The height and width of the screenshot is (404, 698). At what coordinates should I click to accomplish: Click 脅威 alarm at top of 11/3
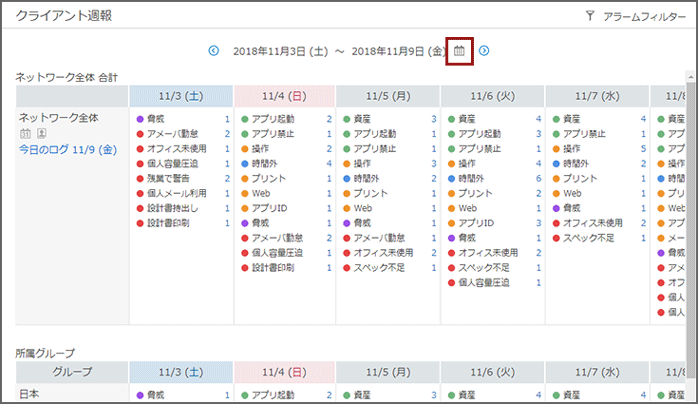click(156, 119)
